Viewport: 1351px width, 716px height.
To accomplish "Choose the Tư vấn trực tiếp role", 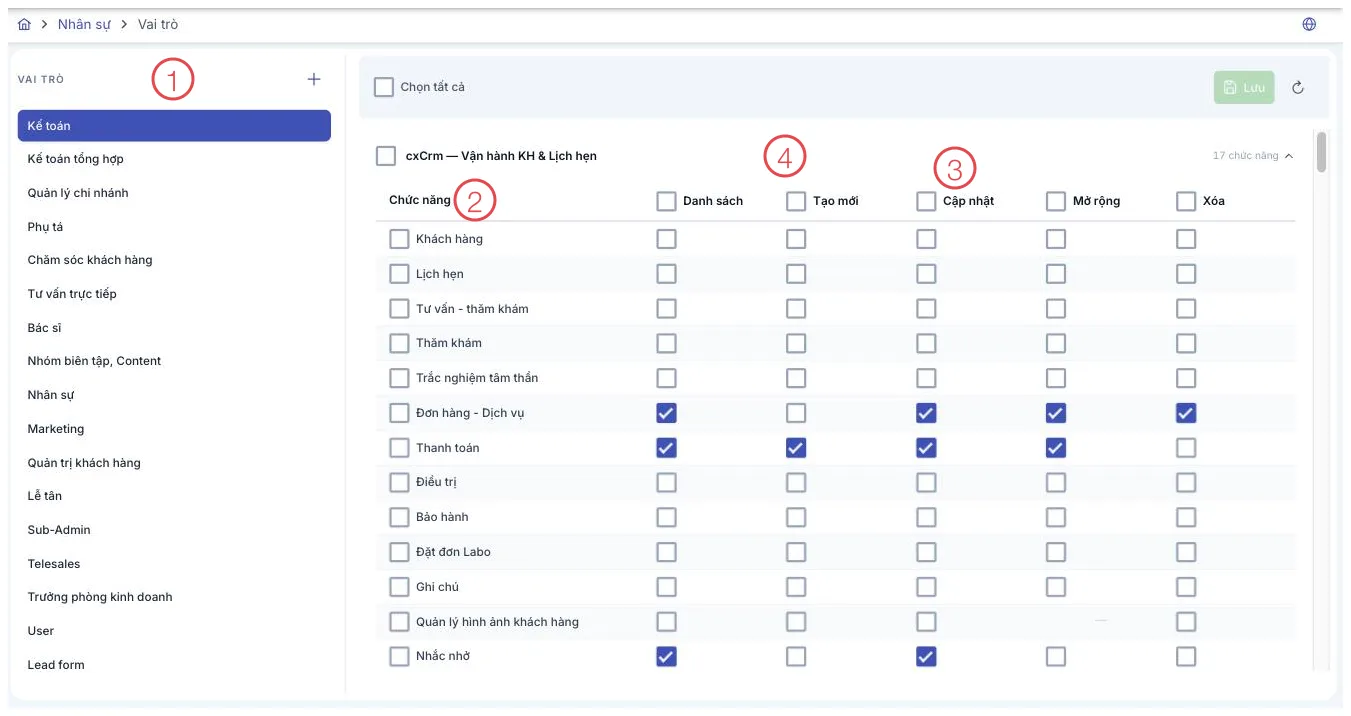I will [174, 294].
